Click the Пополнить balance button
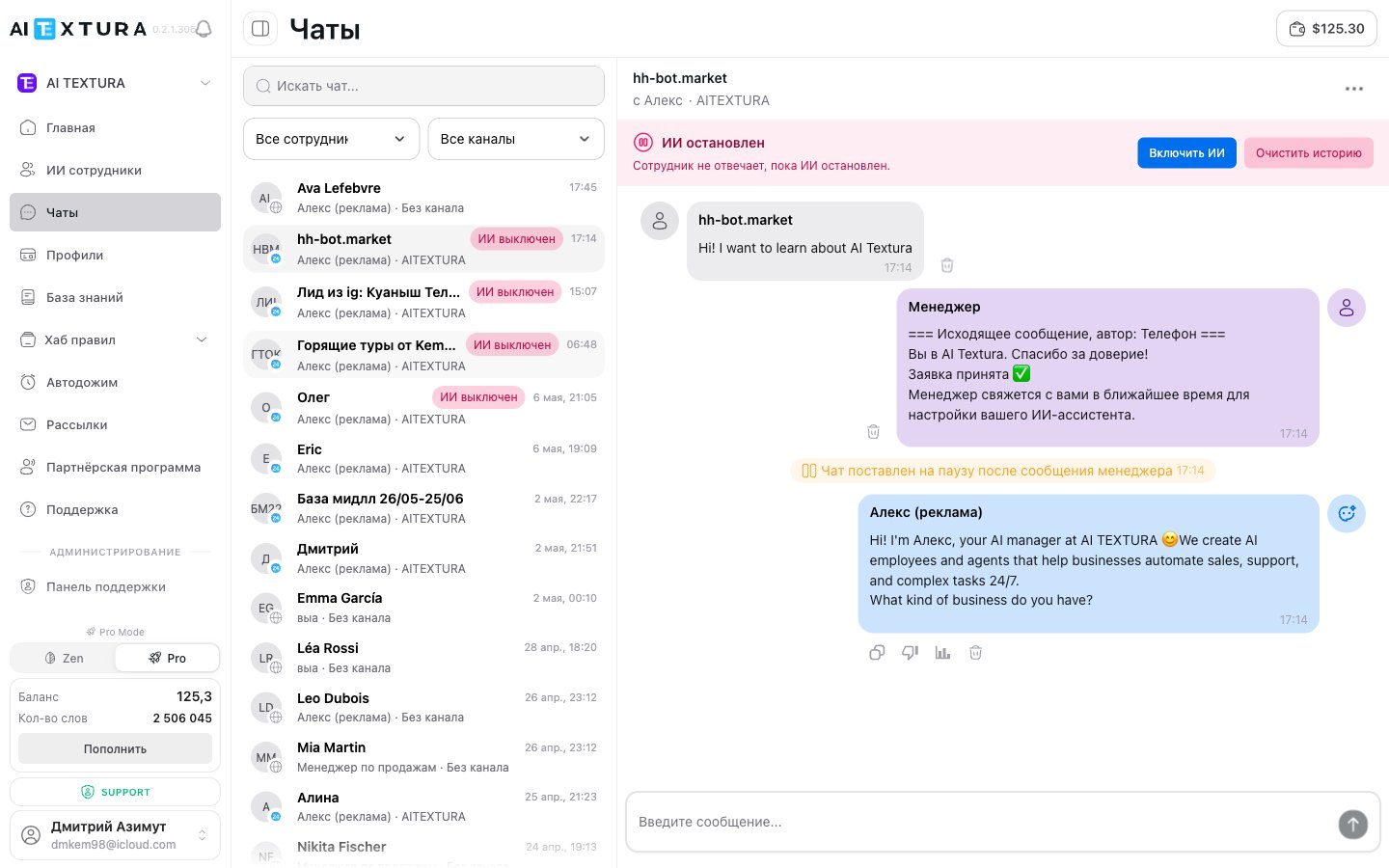Screen dimensions: 1389x868 pyautogui.click(x=115, y=748)
